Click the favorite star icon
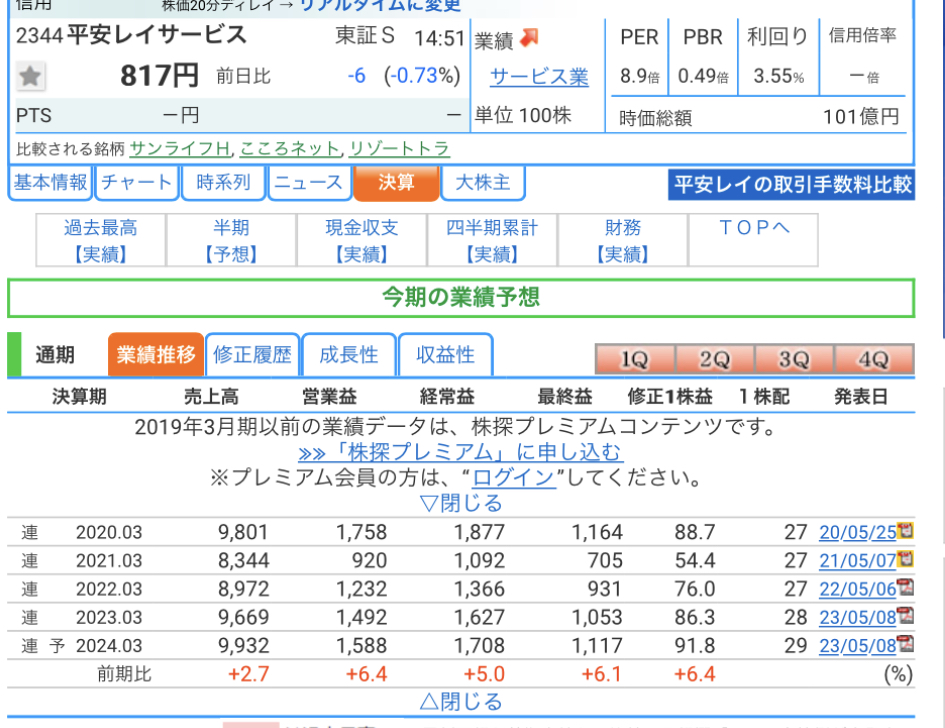The image size is (945, 728). coord(30,77)
